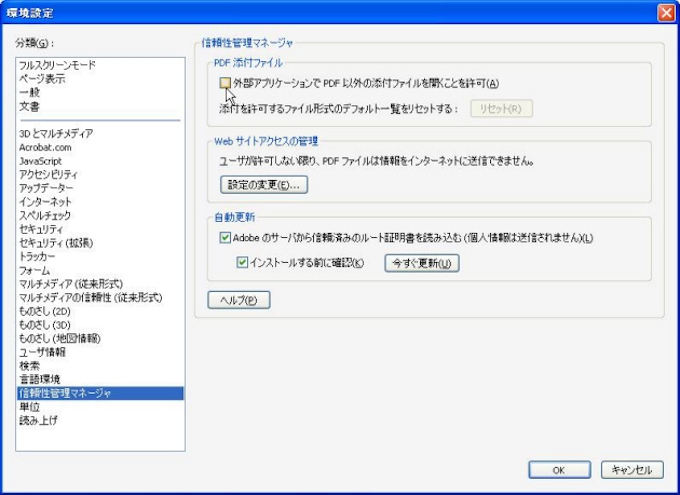Close the 環境設定 dialog window
Viewport: 680px width, 495px height.
click(665, 12)
